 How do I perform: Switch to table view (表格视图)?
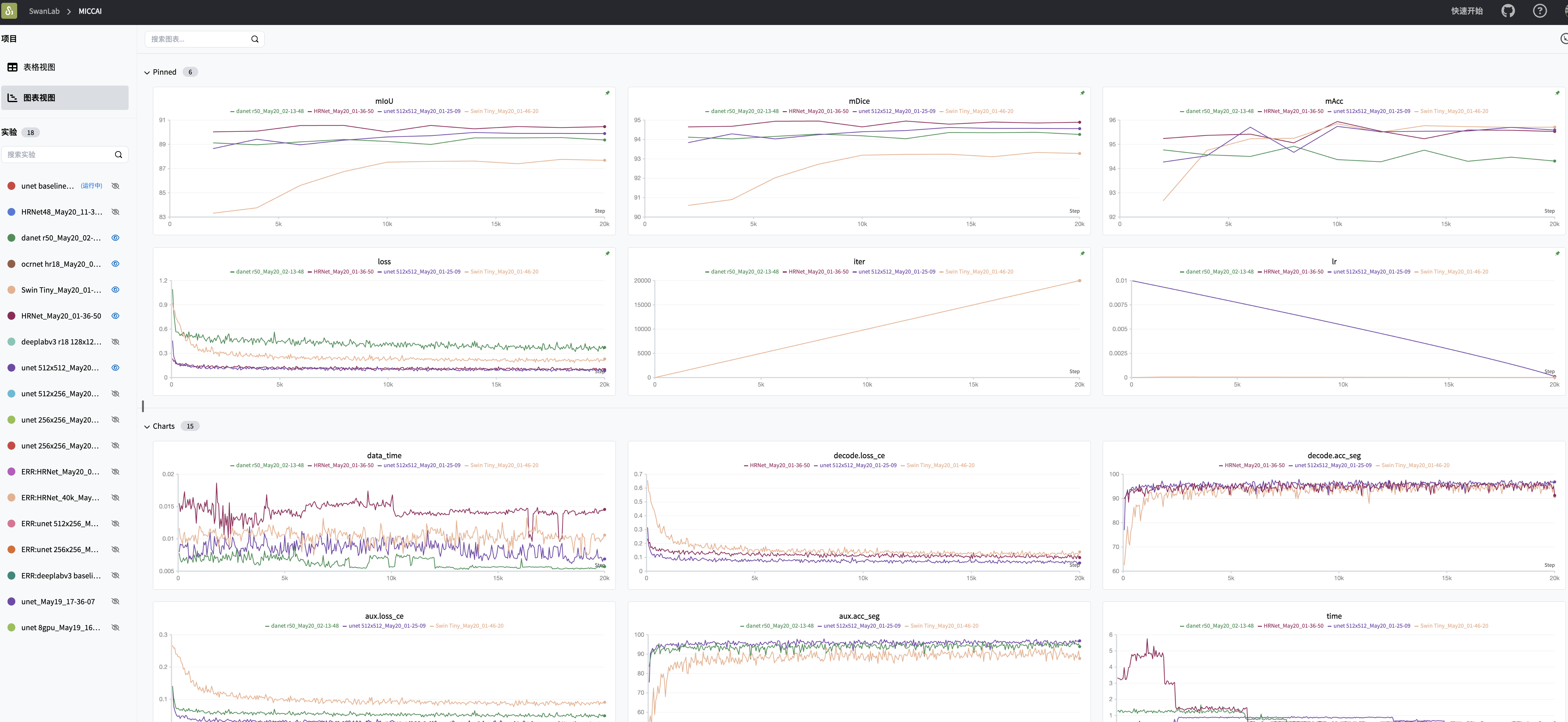(x=39, y=67)
